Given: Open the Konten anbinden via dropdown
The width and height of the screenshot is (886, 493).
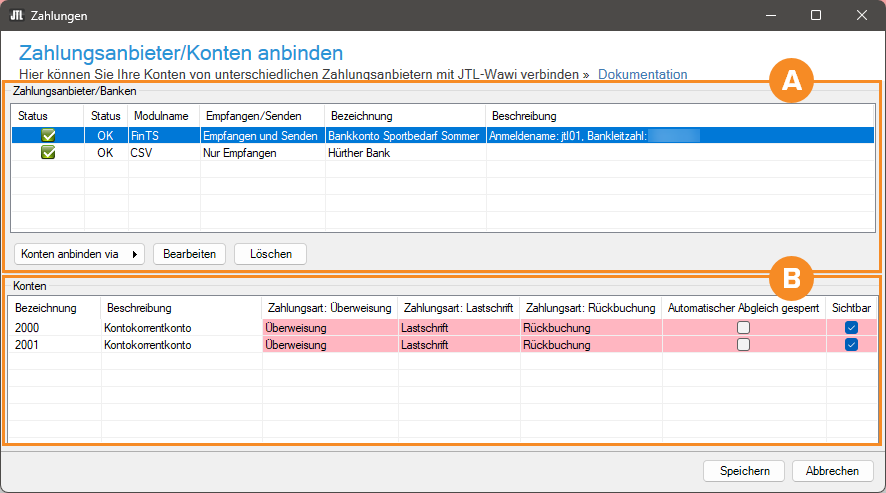Looking at the screenshot, I should (x=79, y=254).
